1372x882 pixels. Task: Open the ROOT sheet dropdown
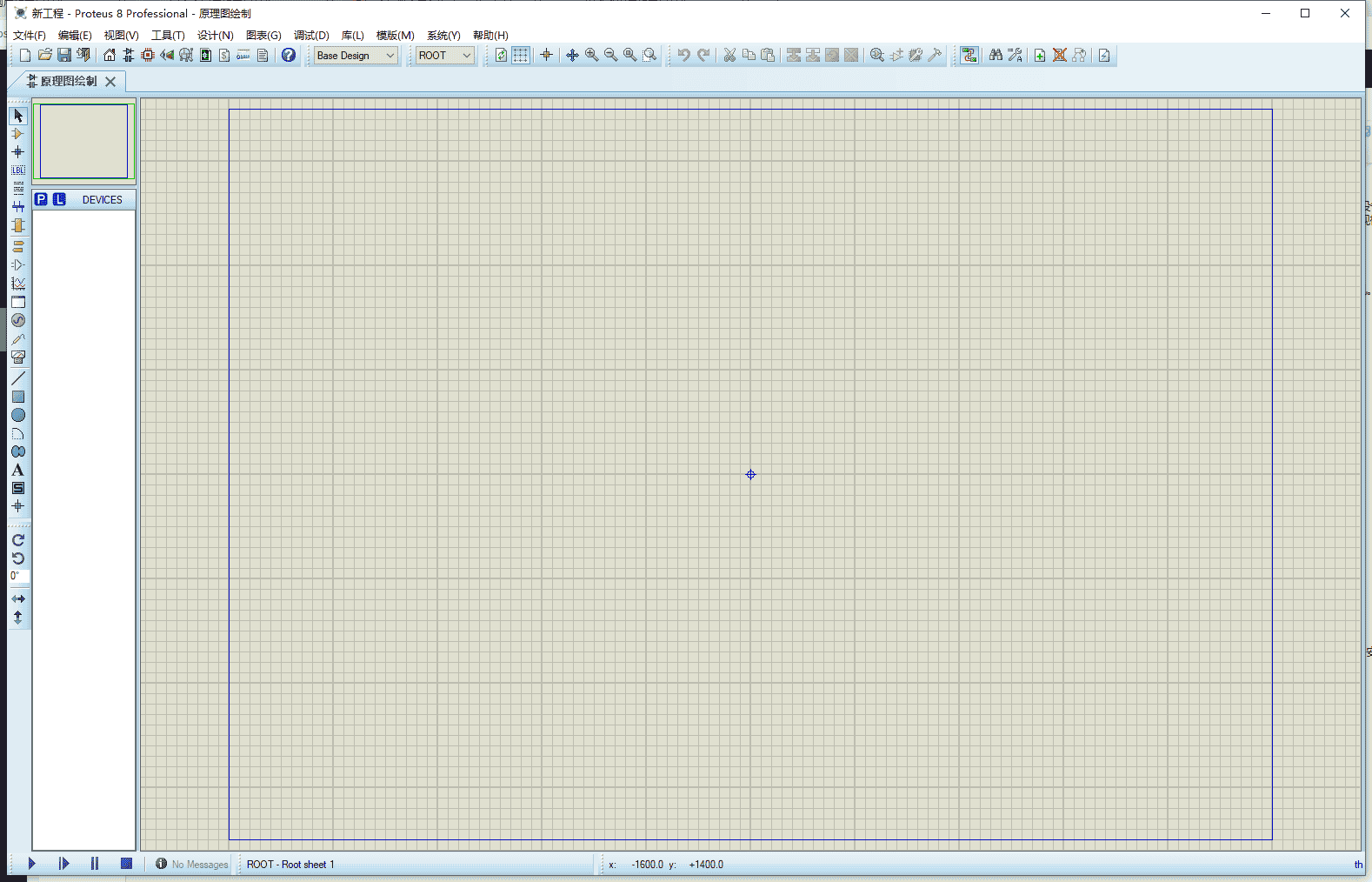pos(444,55)
